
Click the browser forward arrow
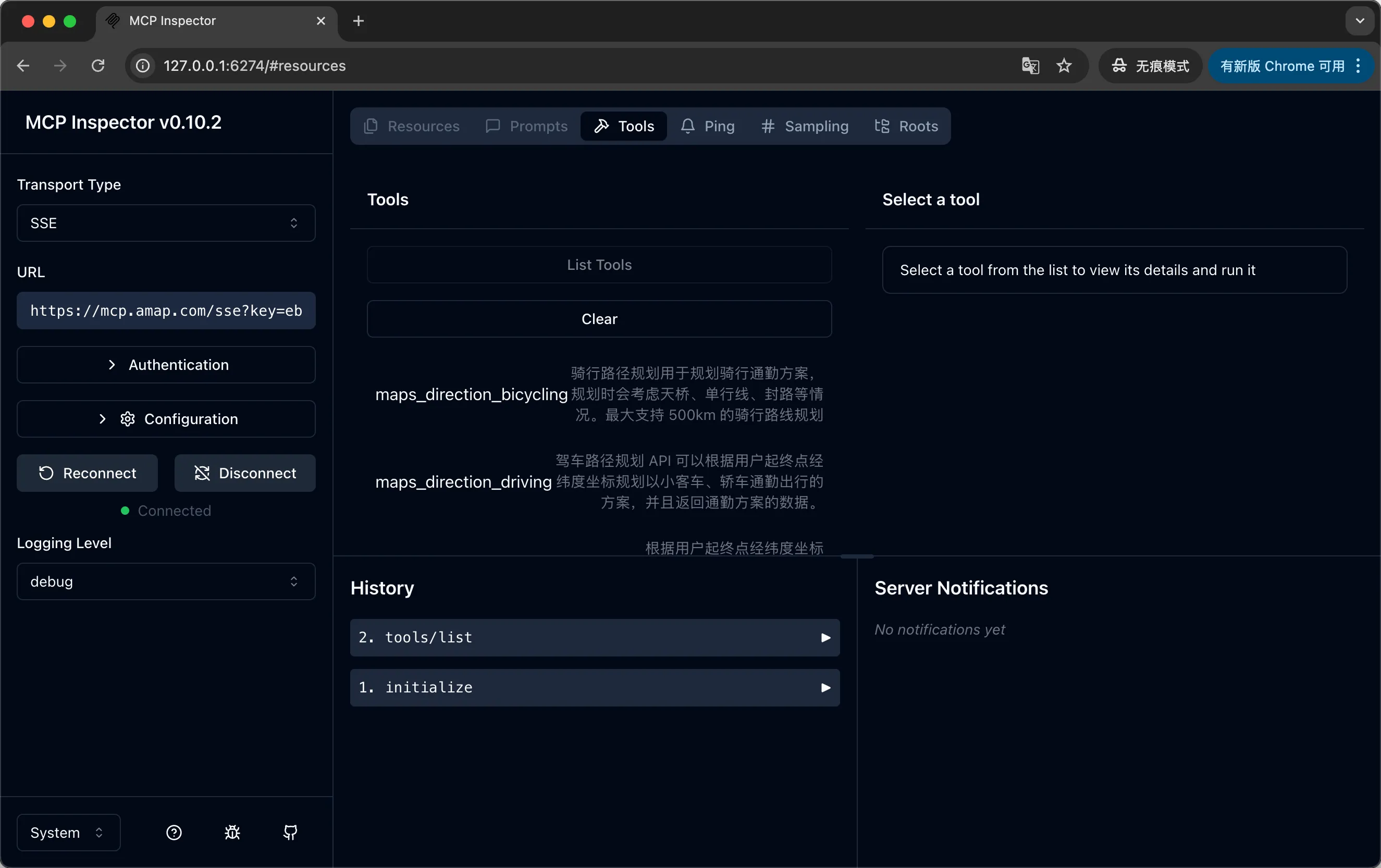tap(60, 66)
